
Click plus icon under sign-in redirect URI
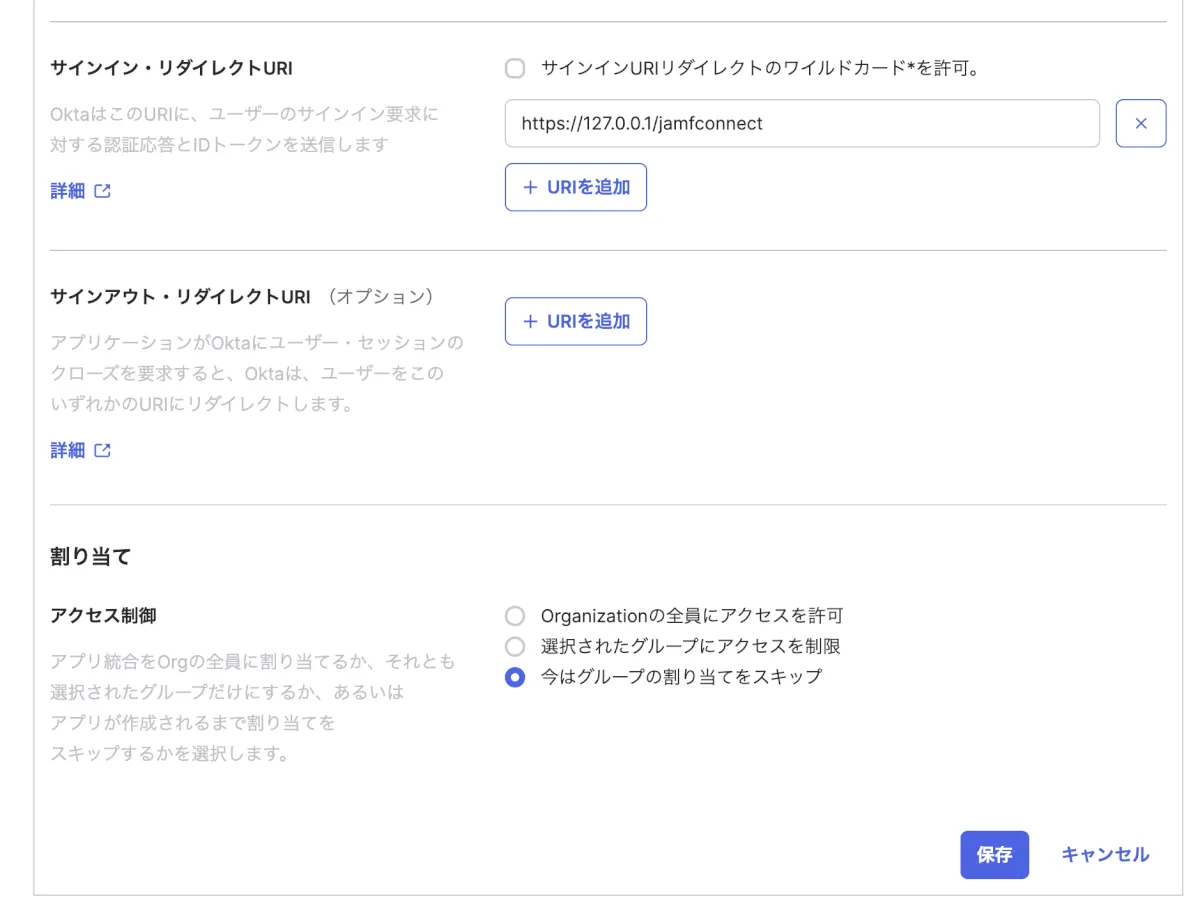click(530, 187)
